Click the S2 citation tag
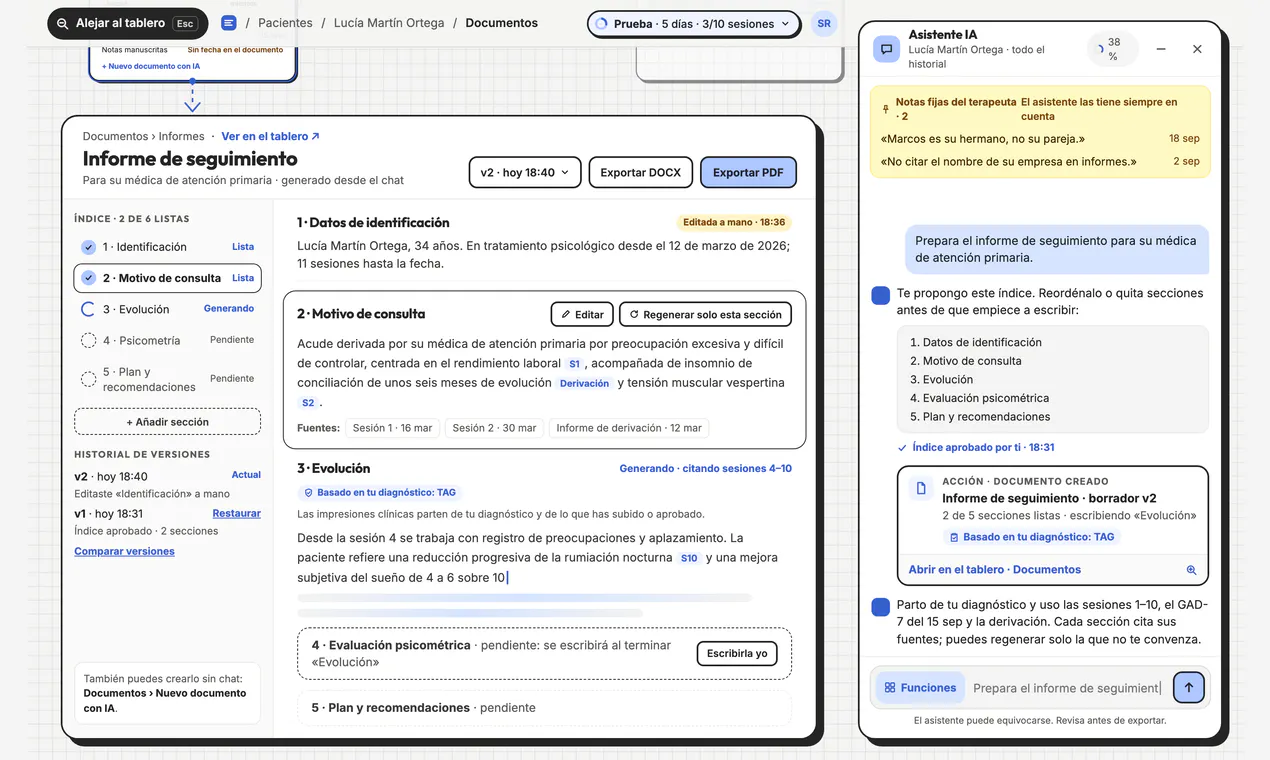Screen dimensions: 1270x760 [x=308, y=403]
